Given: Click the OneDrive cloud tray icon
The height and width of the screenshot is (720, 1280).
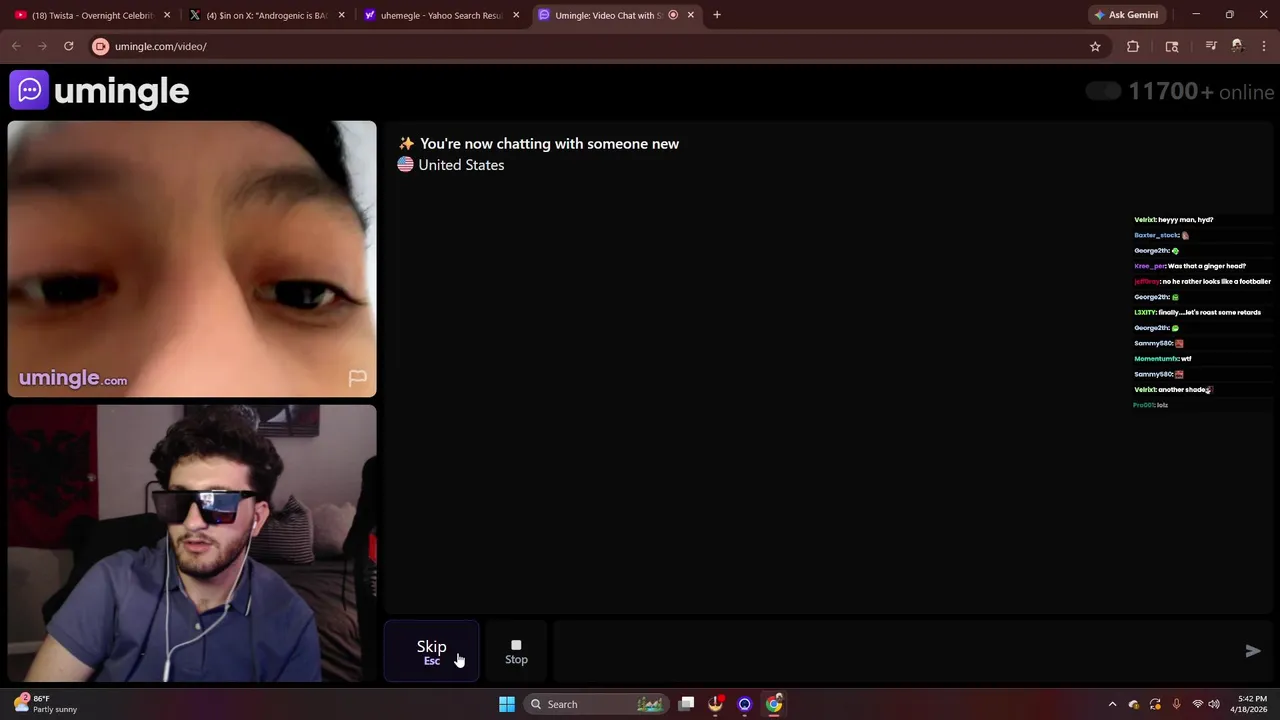Looking at the screenshot, I should 1134,704.
